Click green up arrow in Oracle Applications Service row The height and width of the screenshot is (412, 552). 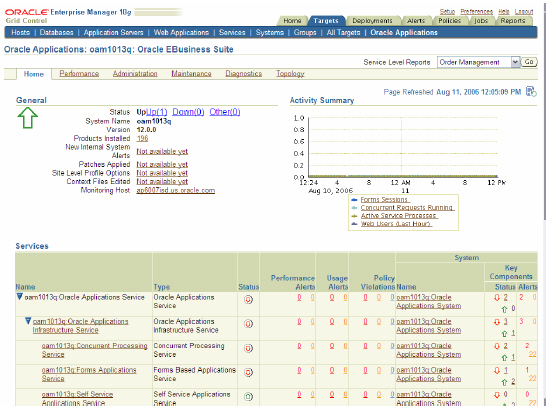(x=504, y=309)
